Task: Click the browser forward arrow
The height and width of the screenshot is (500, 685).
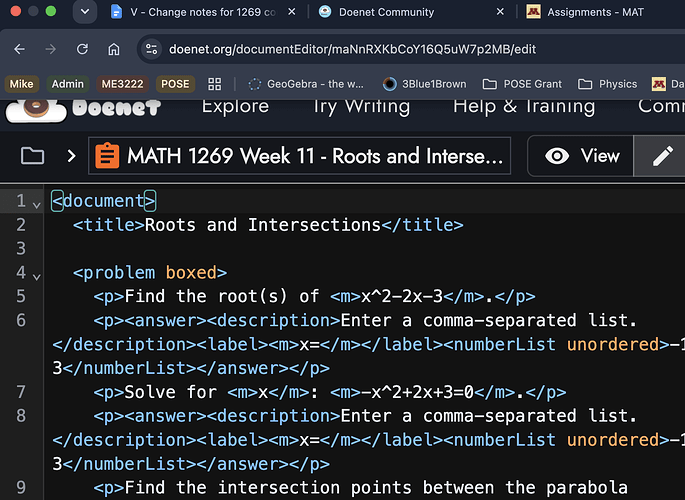Action: coord(51,49)
